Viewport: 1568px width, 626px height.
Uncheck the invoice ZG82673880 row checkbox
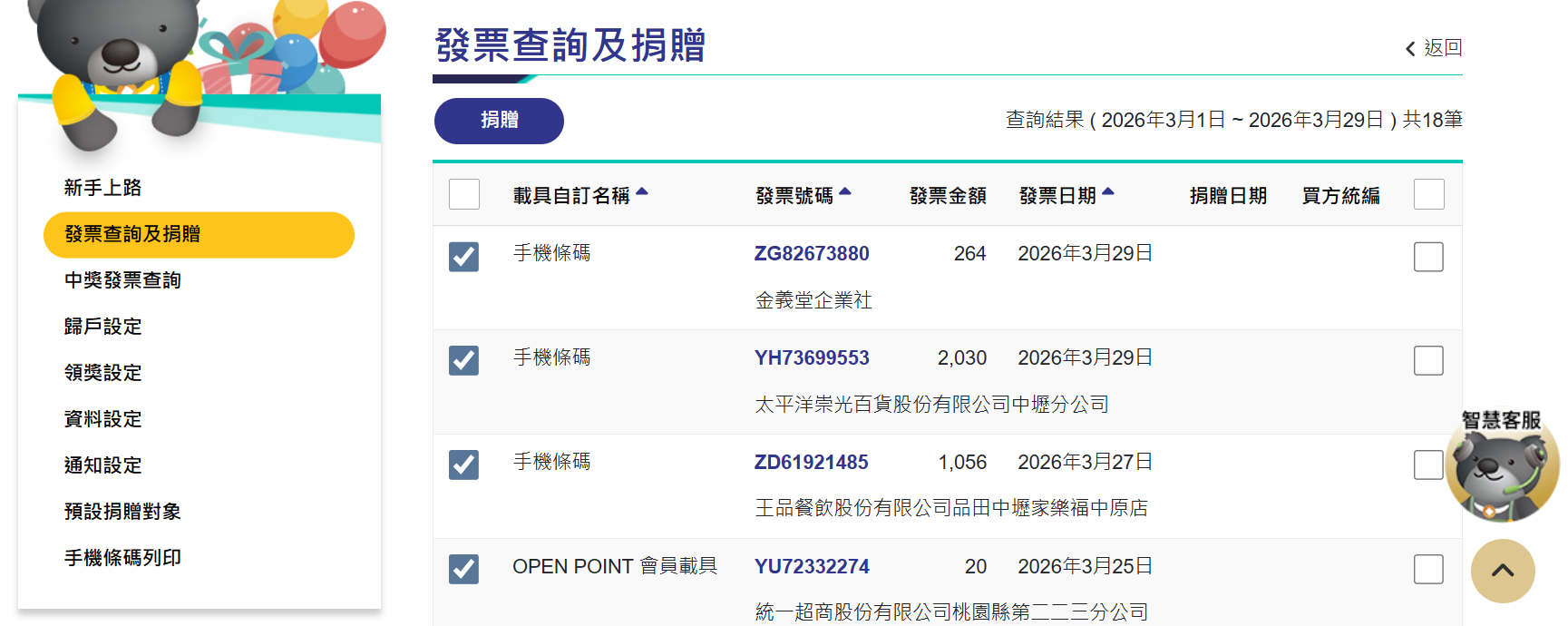click(464, 257)
